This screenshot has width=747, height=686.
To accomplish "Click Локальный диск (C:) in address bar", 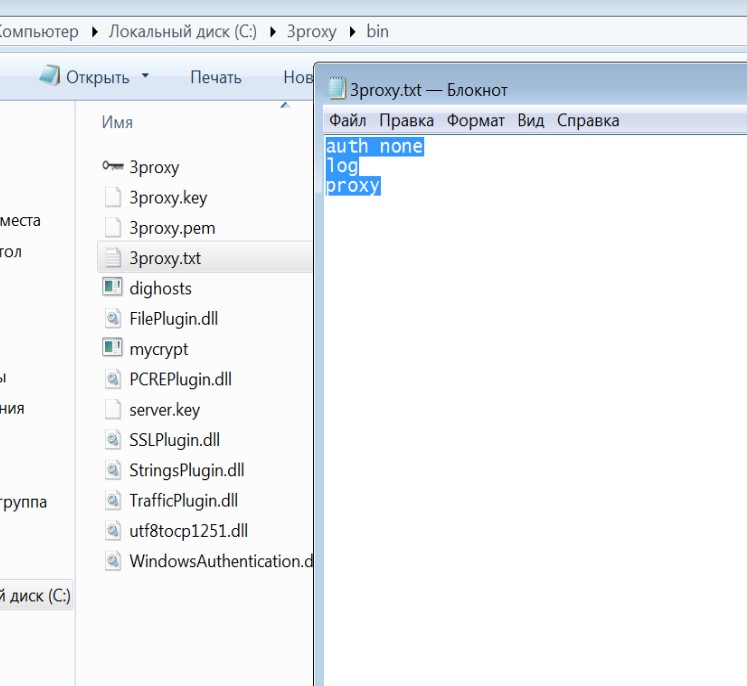I will (x=182, y=31).
